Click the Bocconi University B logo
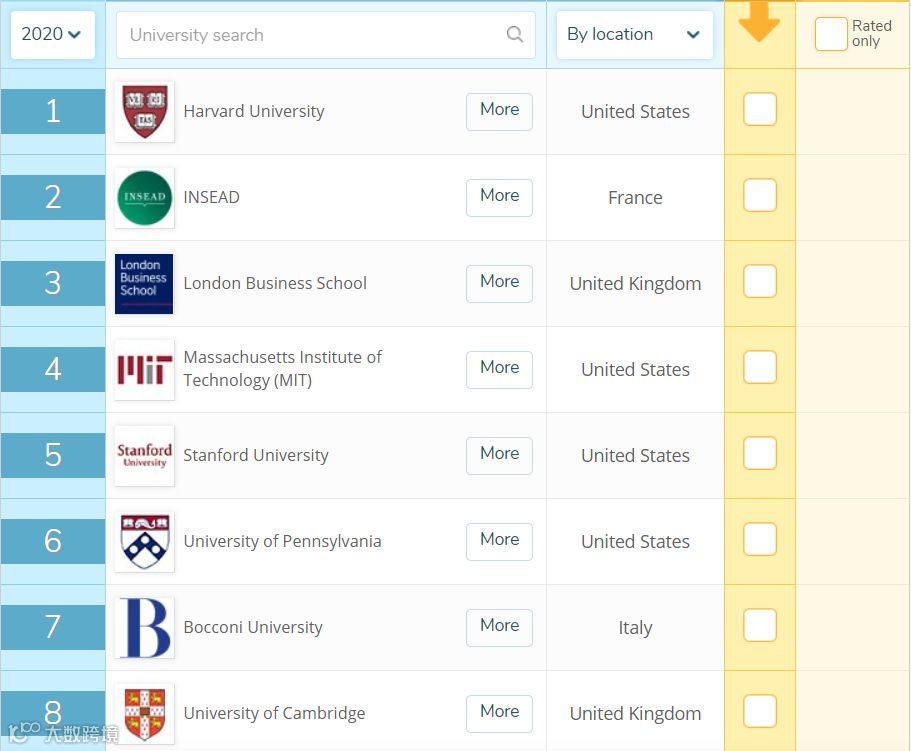 coord(144,627)
